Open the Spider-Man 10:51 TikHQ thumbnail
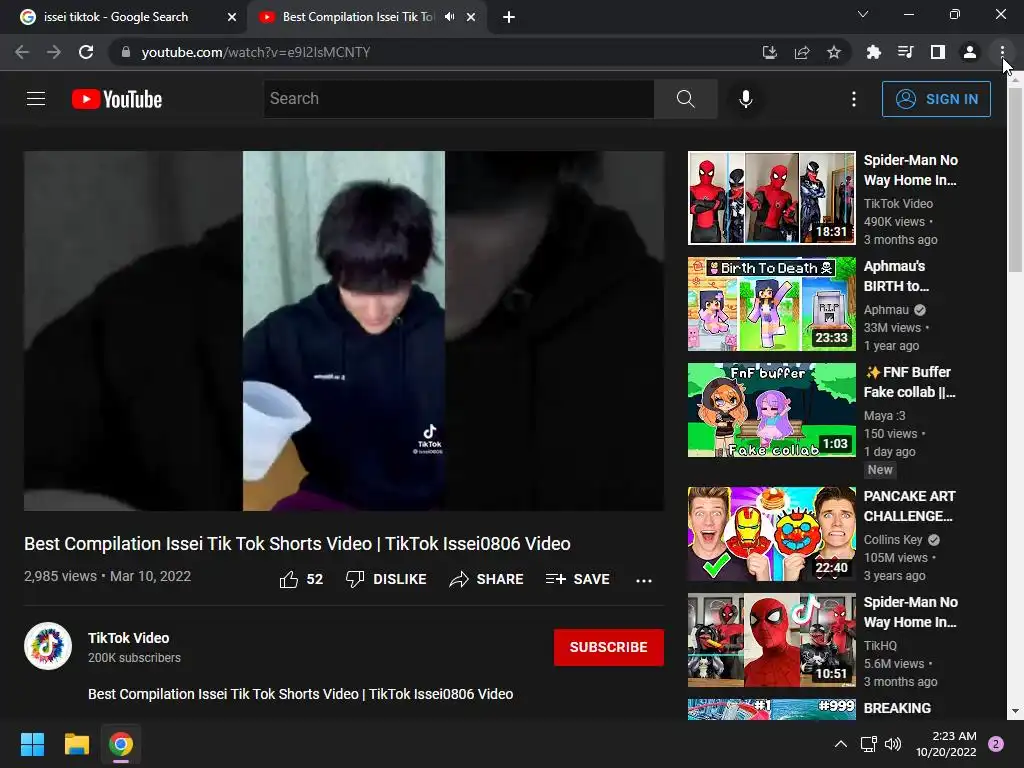 pos(771,640)
